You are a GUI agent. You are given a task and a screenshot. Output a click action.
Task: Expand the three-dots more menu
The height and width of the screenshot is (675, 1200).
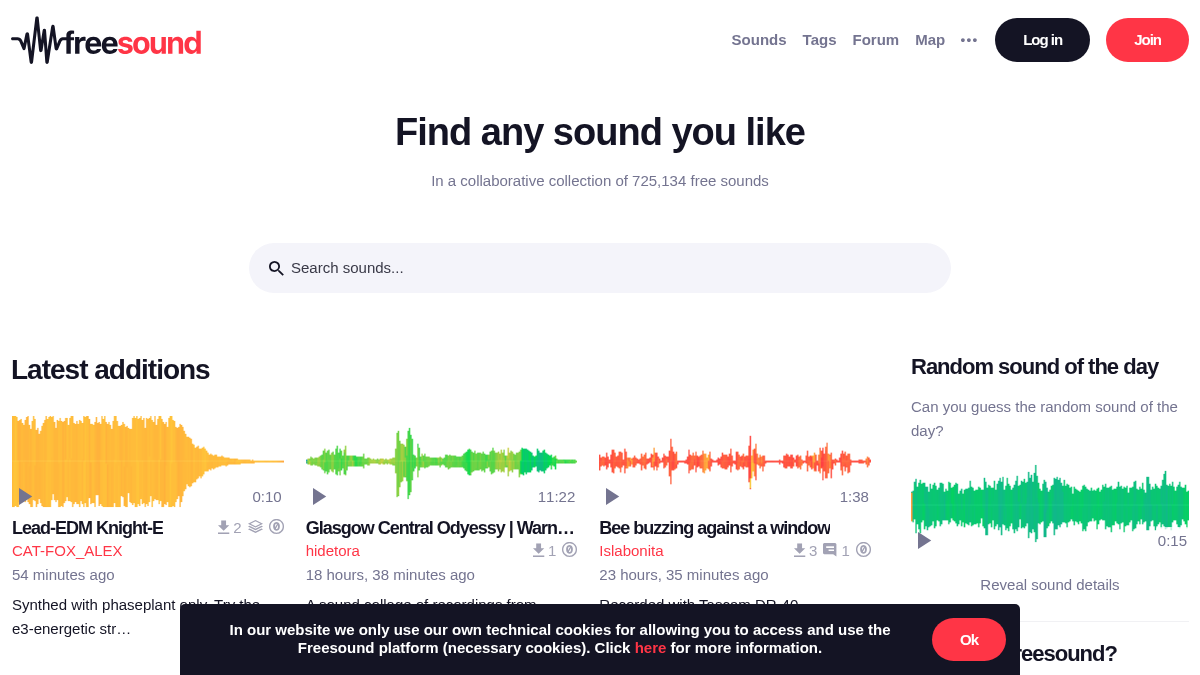969,40
